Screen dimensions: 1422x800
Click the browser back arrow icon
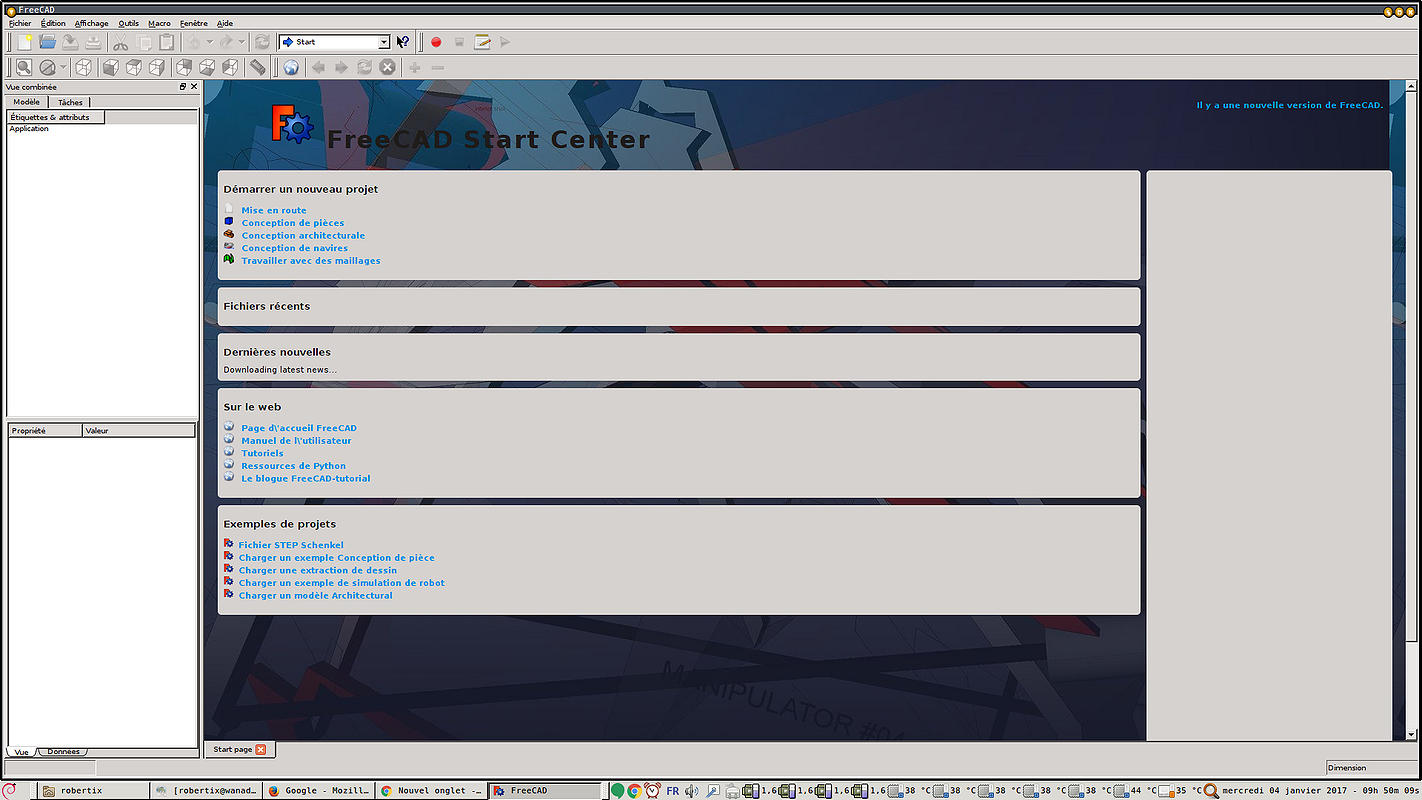pyautogui.click(x=318, y=67)
